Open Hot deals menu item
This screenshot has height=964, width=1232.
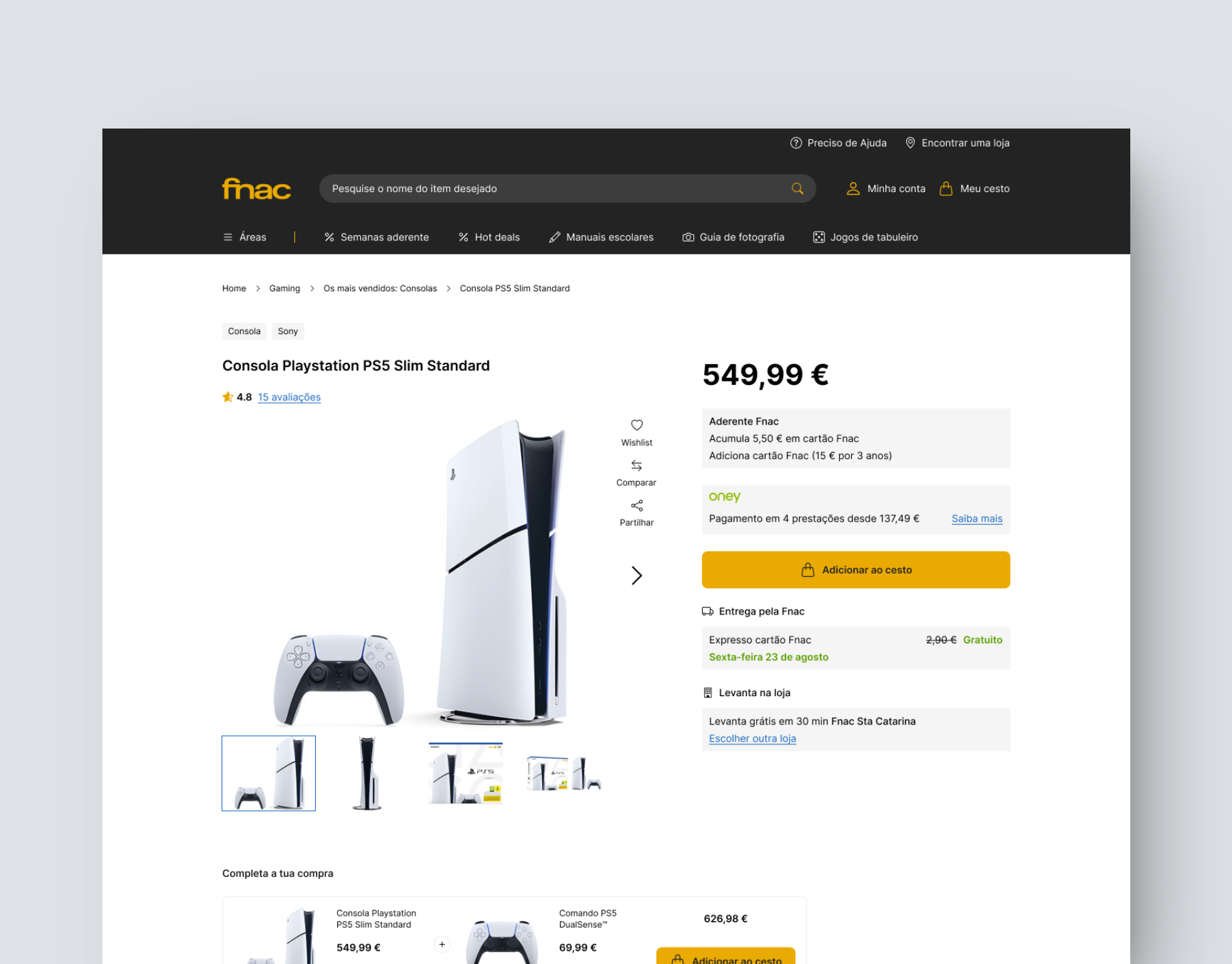pyautogui.click(x=489, y=237)
